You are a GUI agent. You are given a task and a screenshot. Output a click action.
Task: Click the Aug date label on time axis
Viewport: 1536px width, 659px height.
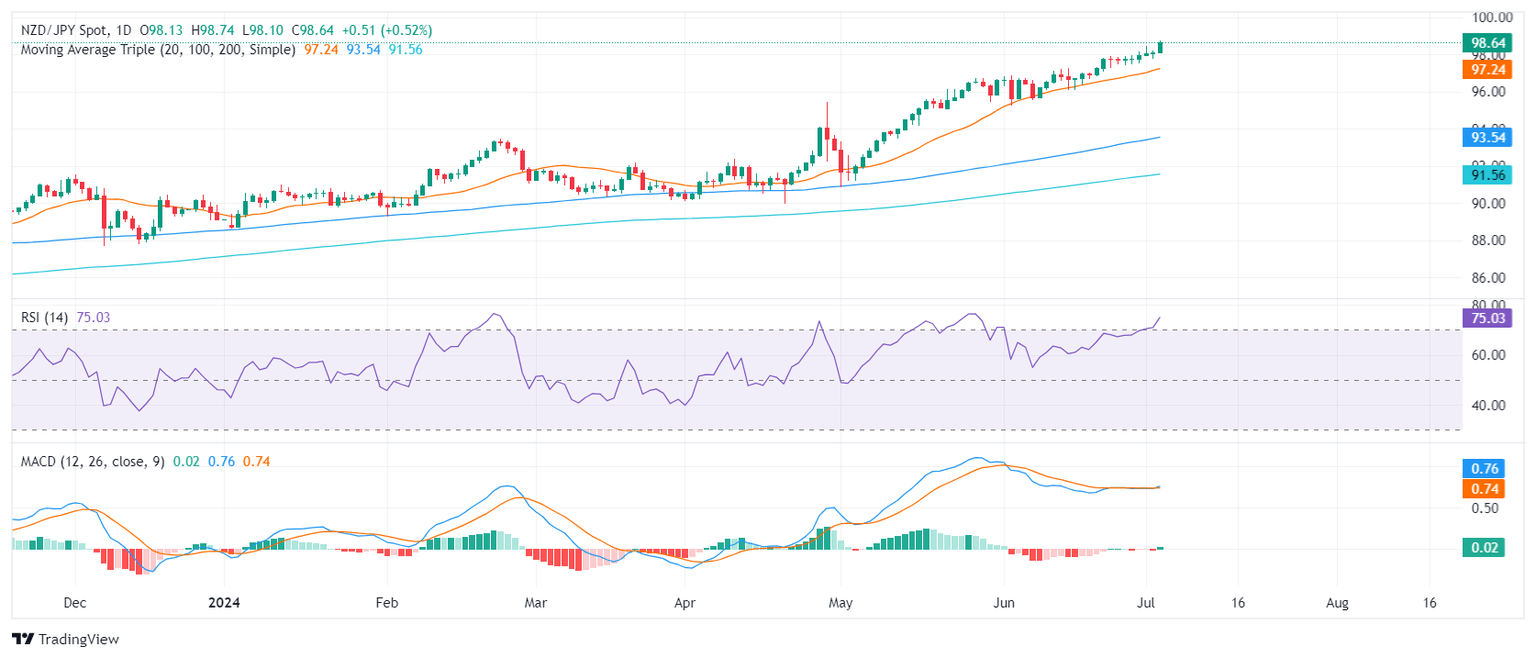tap(1337, 604)
